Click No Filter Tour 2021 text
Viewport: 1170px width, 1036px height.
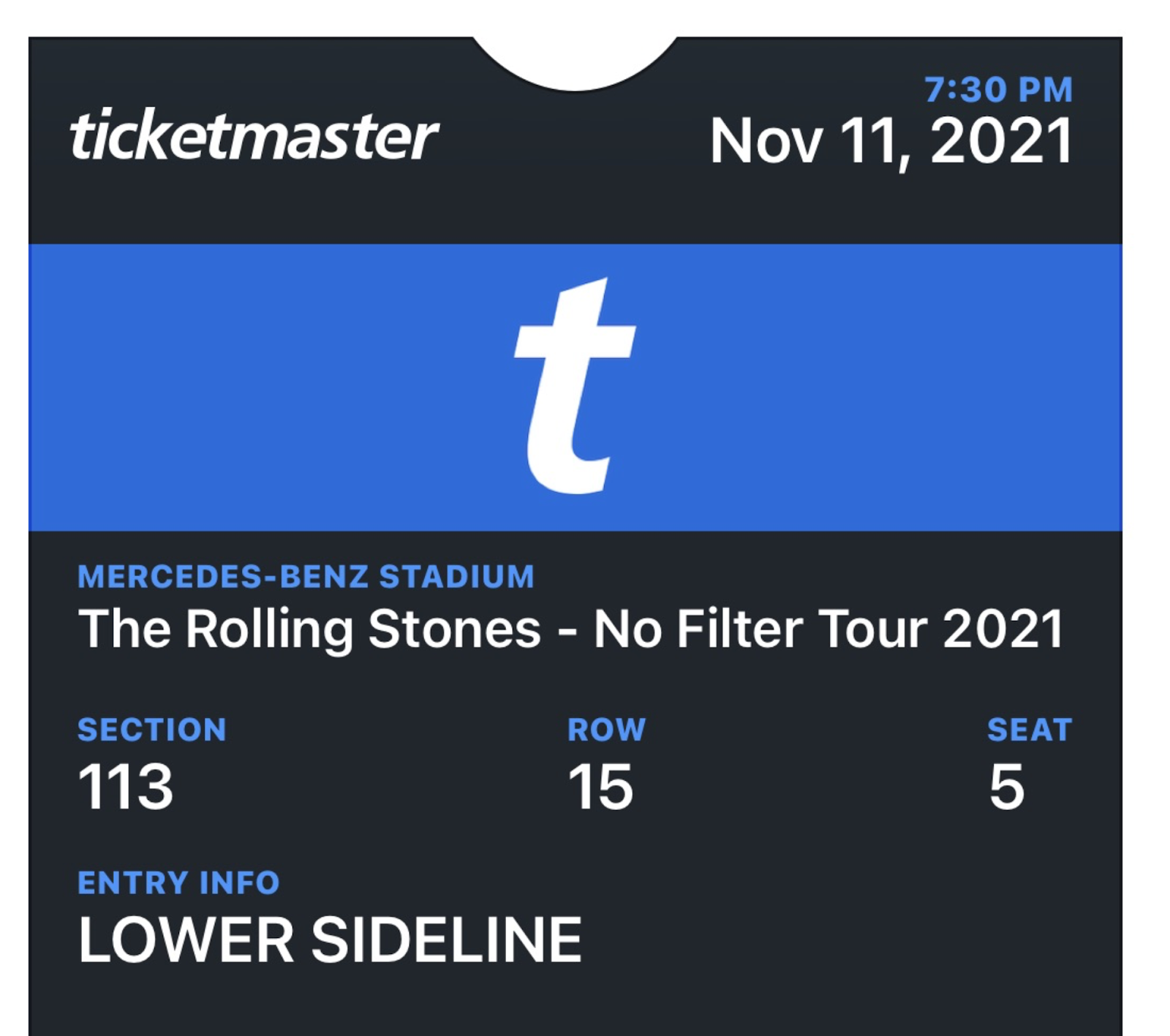click(x=829, y=629)
